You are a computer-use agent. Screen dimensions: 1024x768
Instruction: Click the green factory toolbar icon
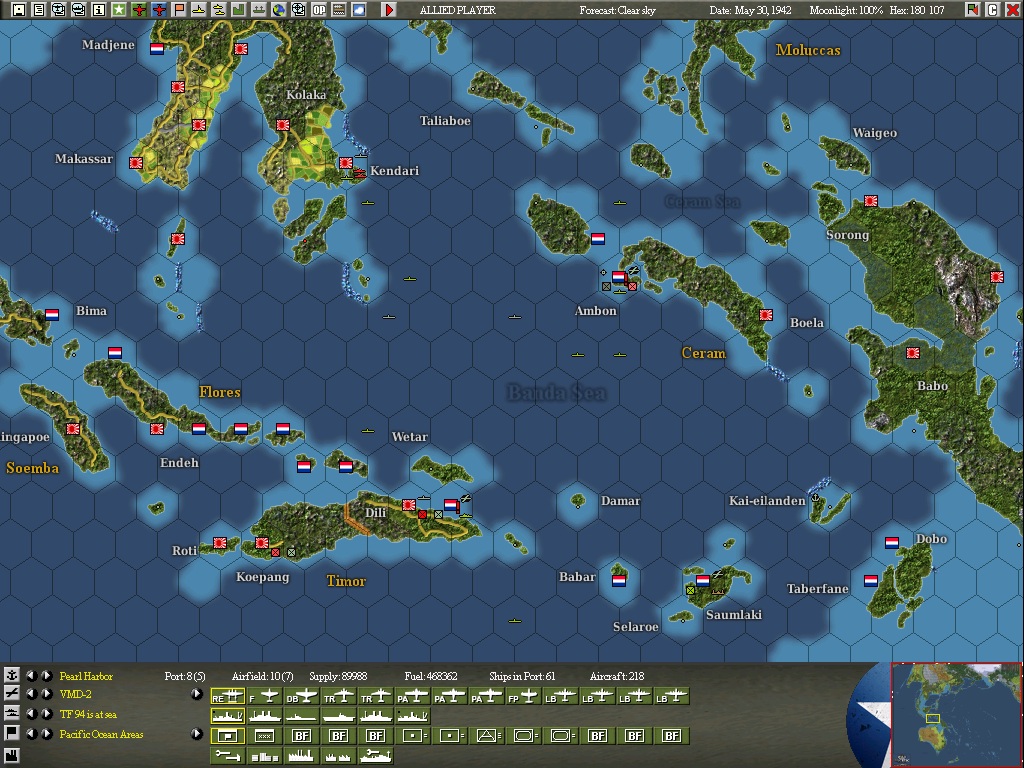click(x=239, y=10)
